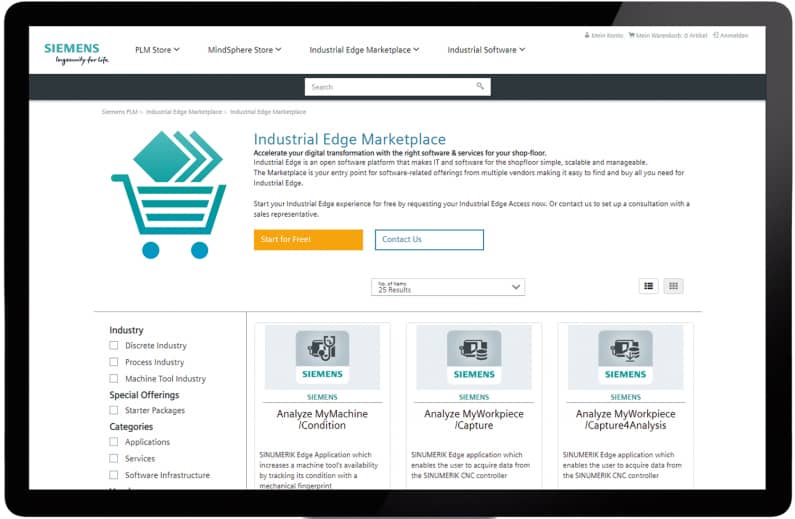Open the Analyze MyMachine /Condition title
Image resolution: width=795 pixels, height=519 pixels.
pyautogui.click(x=322, y=420)
